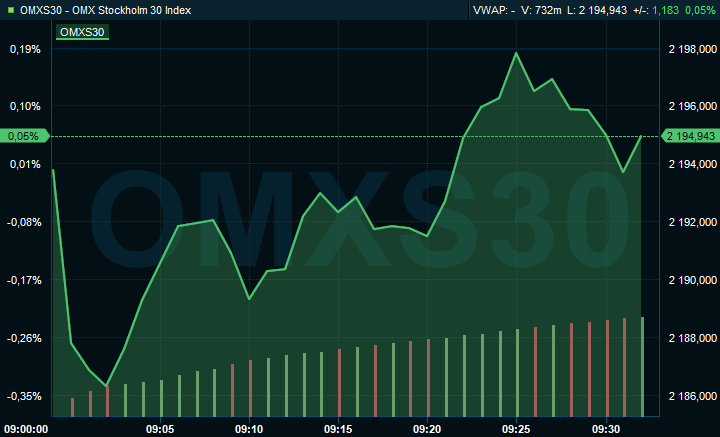
Task: Select the OMXS30 legend label
Action: tap(82, 32)
